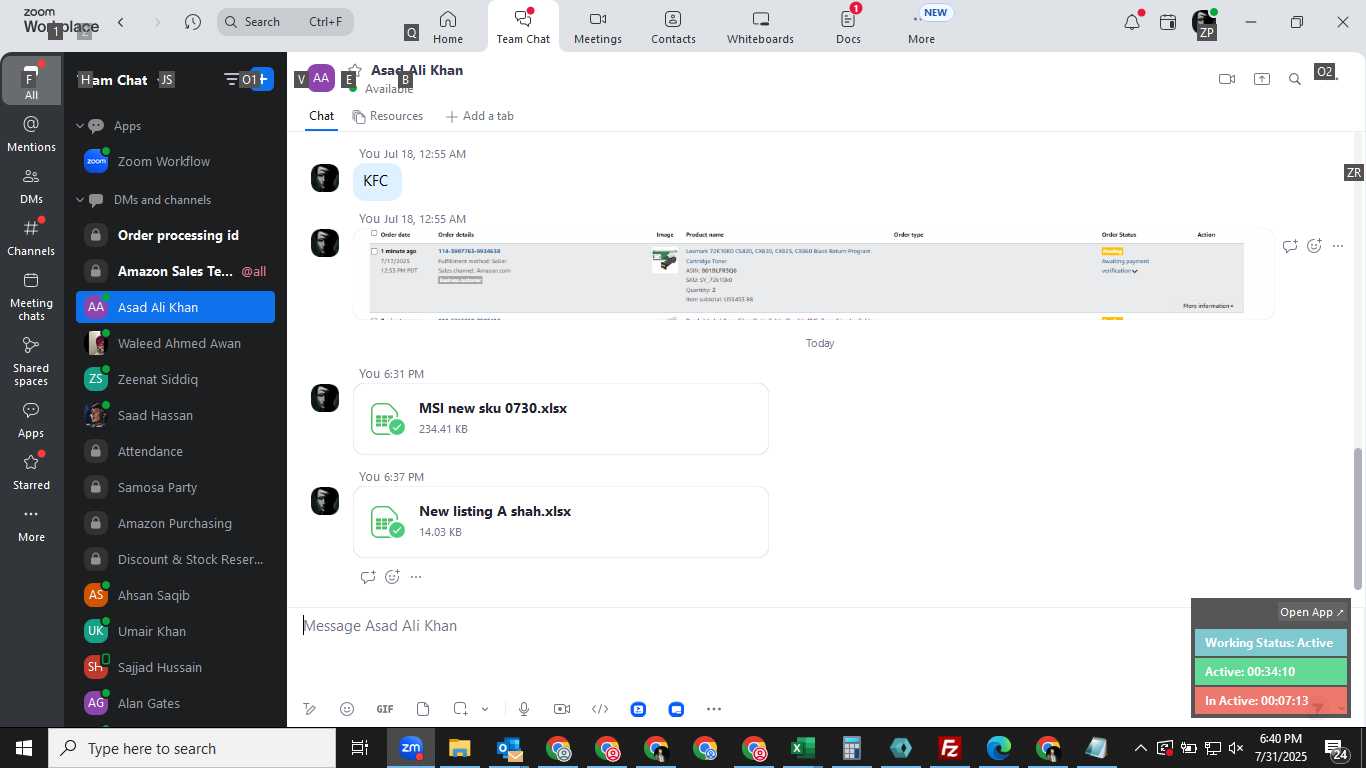Screen dimensions: 1366x768
Task: Search in chat using the magnifier icon
Action: tap(1295, 79)
